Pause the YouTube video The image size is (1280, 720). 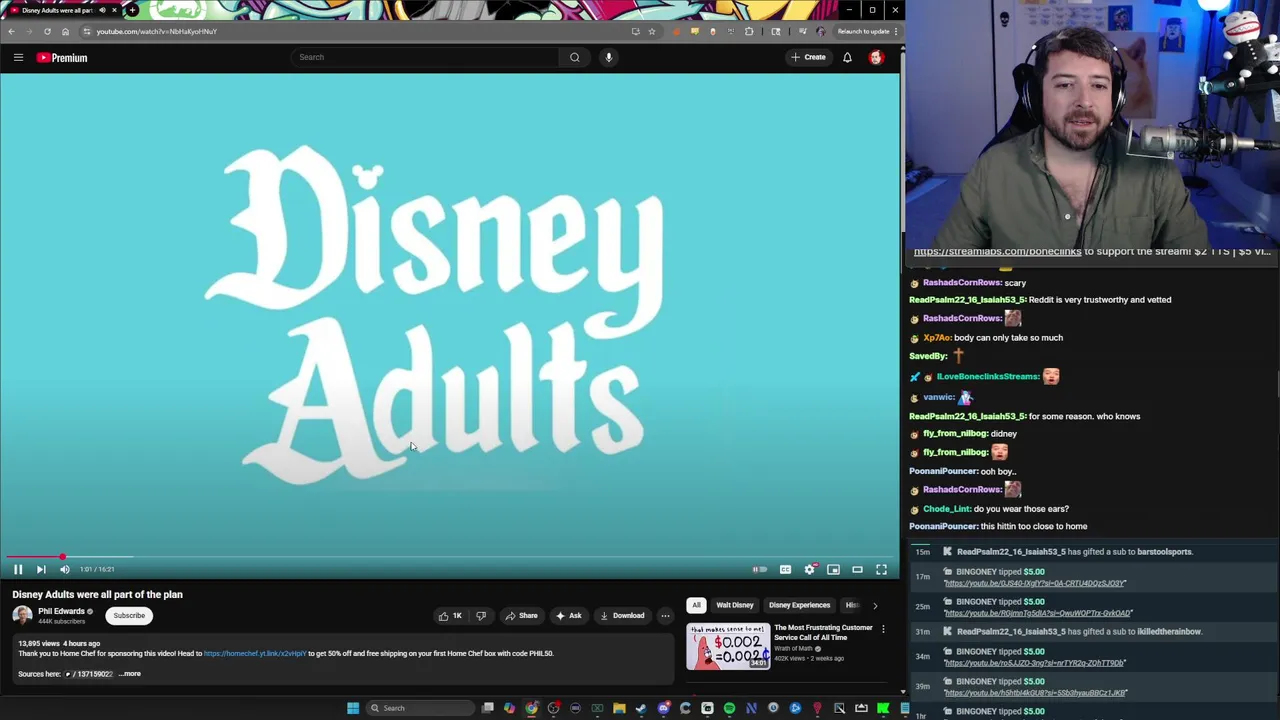click(x=18, y=569)
